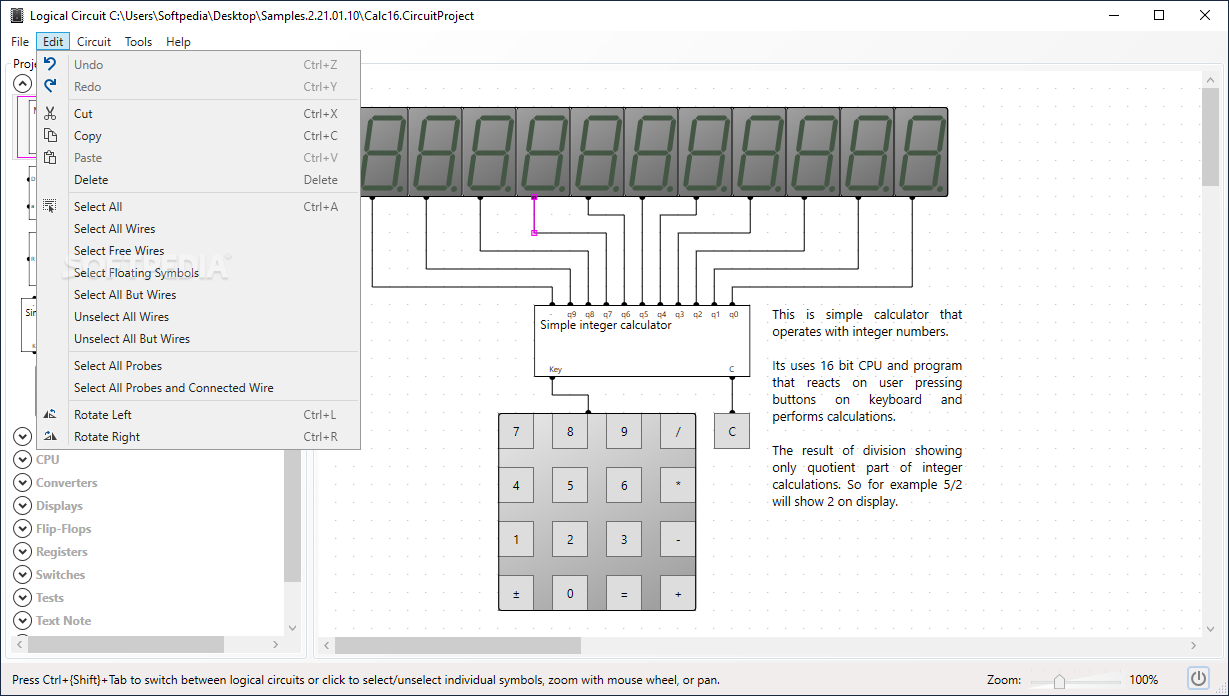This screenshot has width=1229, height=696.
Task: Expand the Switches category
Action: coord(22,575)
